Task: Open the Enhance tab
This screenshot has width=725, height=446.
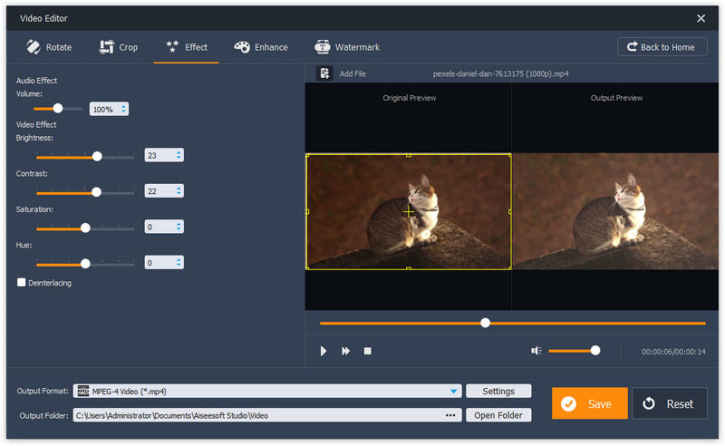Action: [x=260, y=47]
